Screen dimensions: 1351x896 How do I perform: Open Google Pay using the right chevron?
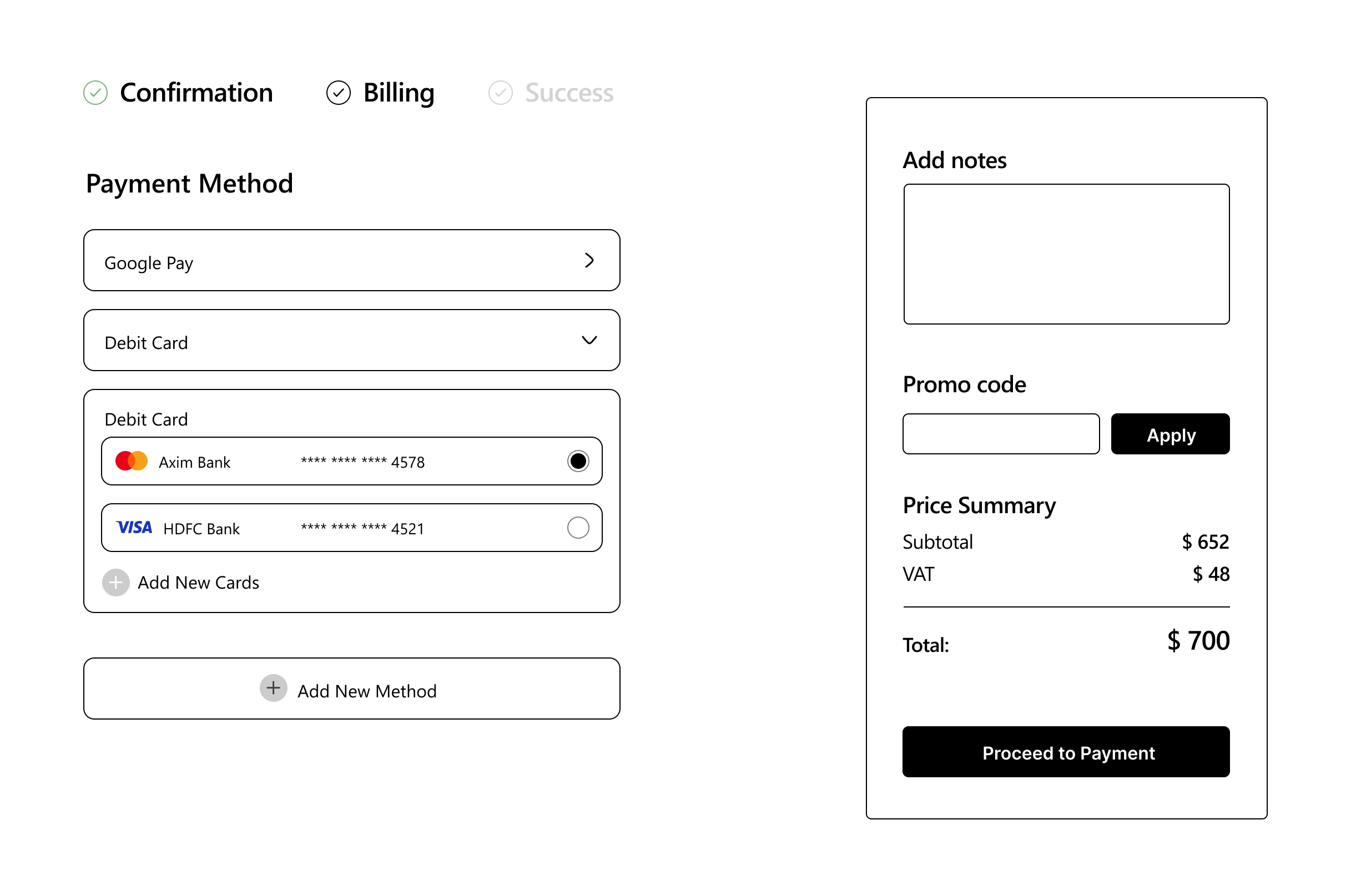tap(589, 260)
